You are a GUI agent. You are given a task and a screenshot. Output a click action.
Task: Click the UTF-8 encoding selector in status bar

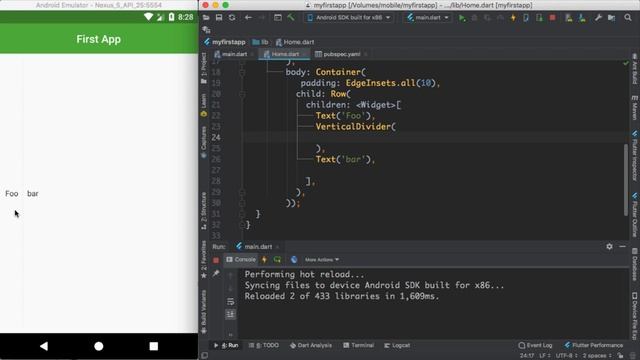click(566, 356)
